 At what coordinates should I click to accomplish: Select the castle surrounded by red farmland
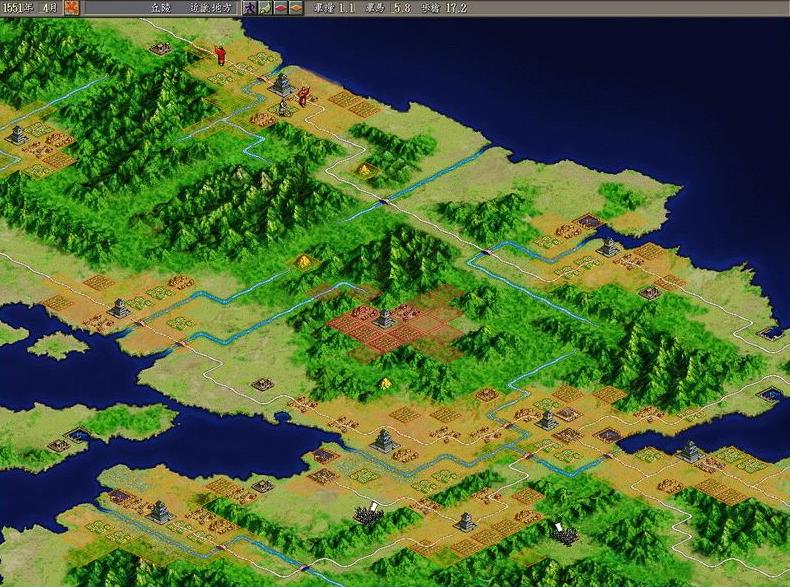click(x=384, y=318)
